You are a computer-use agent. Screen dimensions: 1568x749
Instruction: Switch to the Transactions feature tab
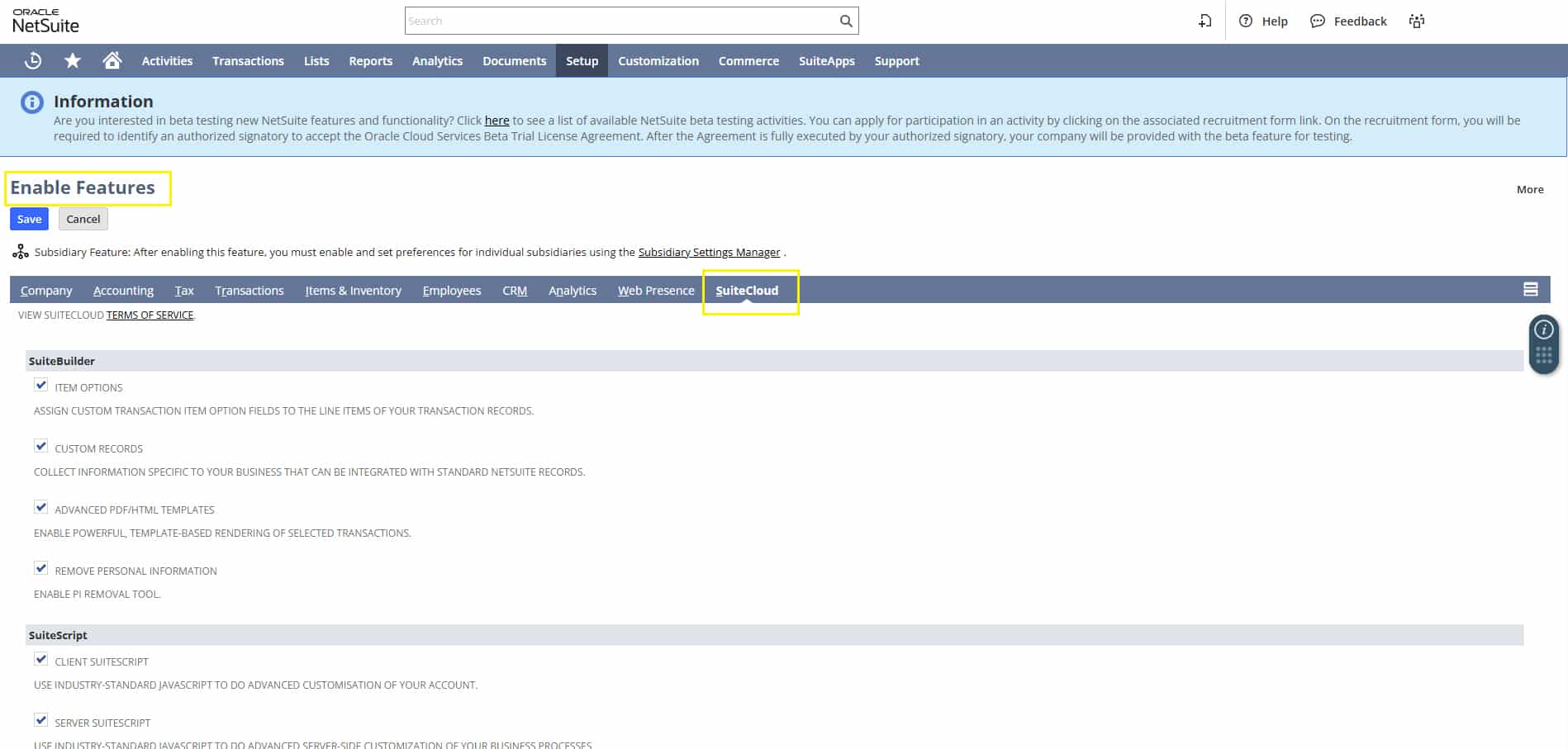pyautogui.click(x=249, y=290)
